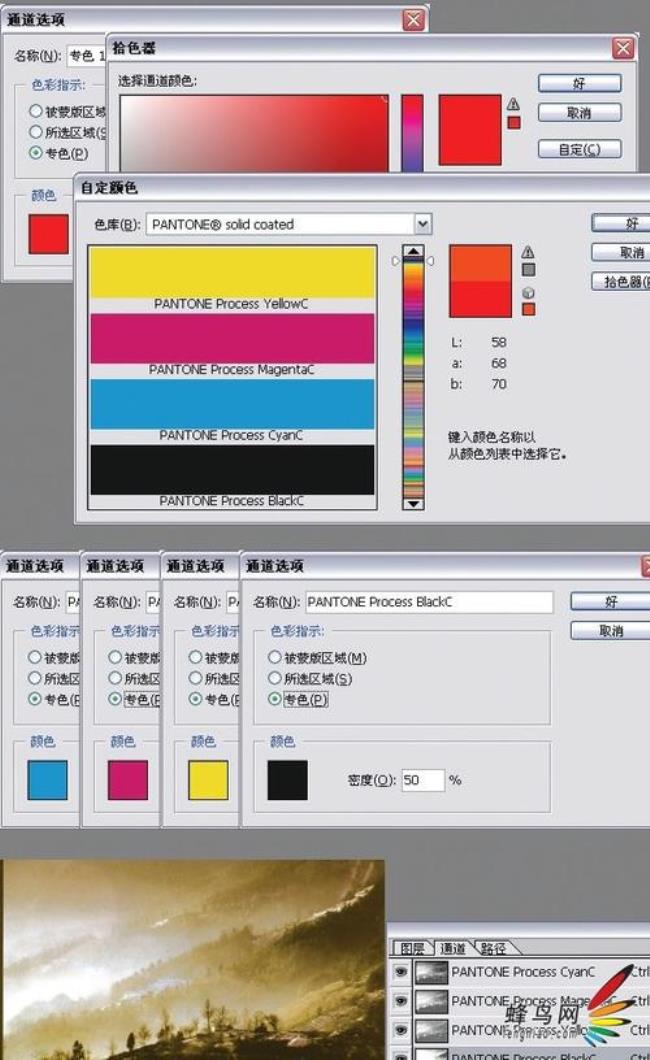Choose PANTONE Process YellowC in color list
The image size is (650, 1060).
tap(232, 279)
